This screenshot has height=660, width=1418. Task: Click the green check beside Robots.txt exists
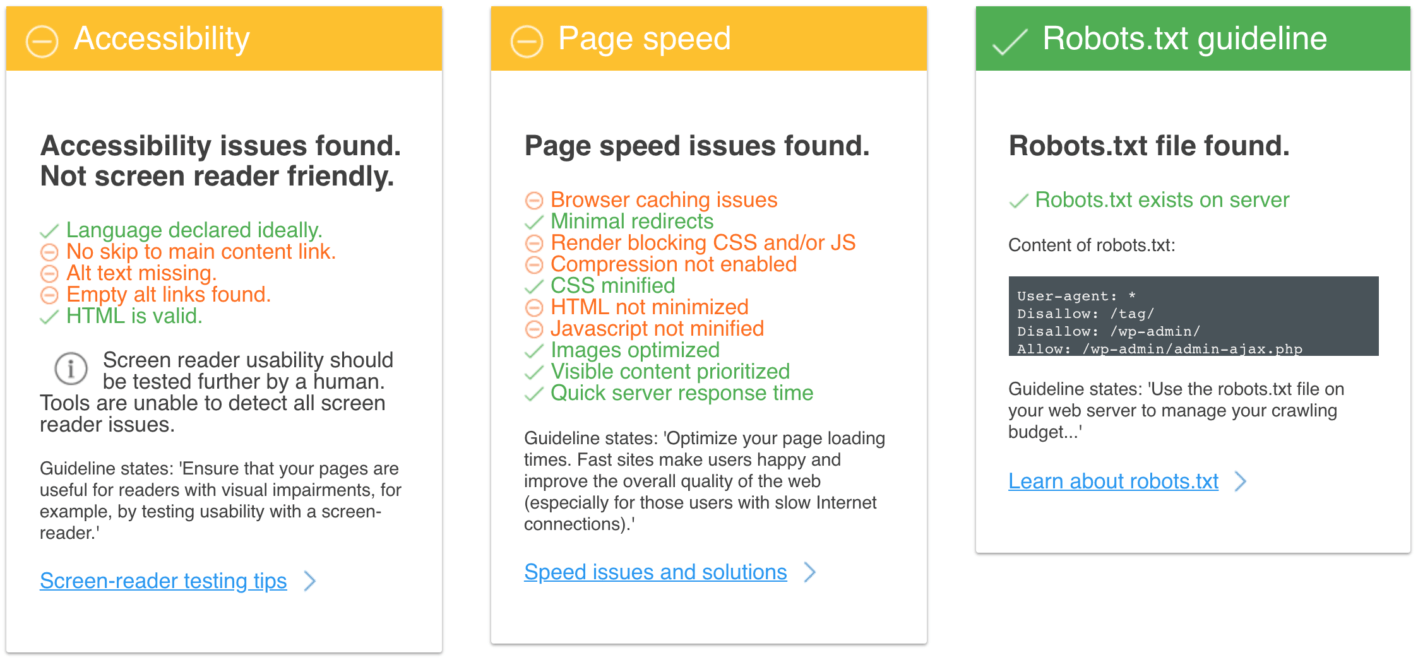pyautogui.click(x=1017, y=200)
